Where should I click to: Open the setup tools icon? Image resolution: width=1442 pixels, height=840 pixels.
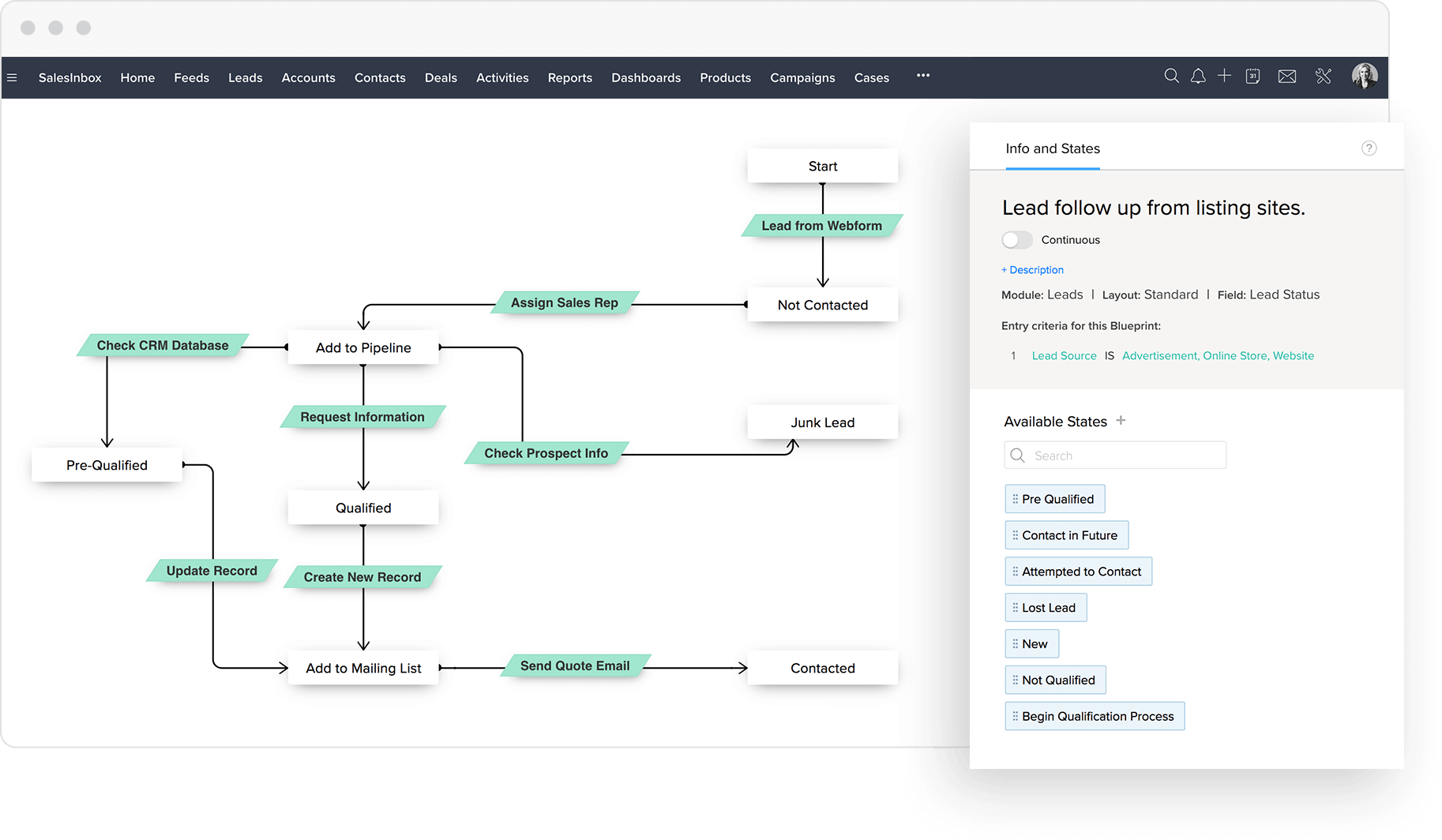1324,76
